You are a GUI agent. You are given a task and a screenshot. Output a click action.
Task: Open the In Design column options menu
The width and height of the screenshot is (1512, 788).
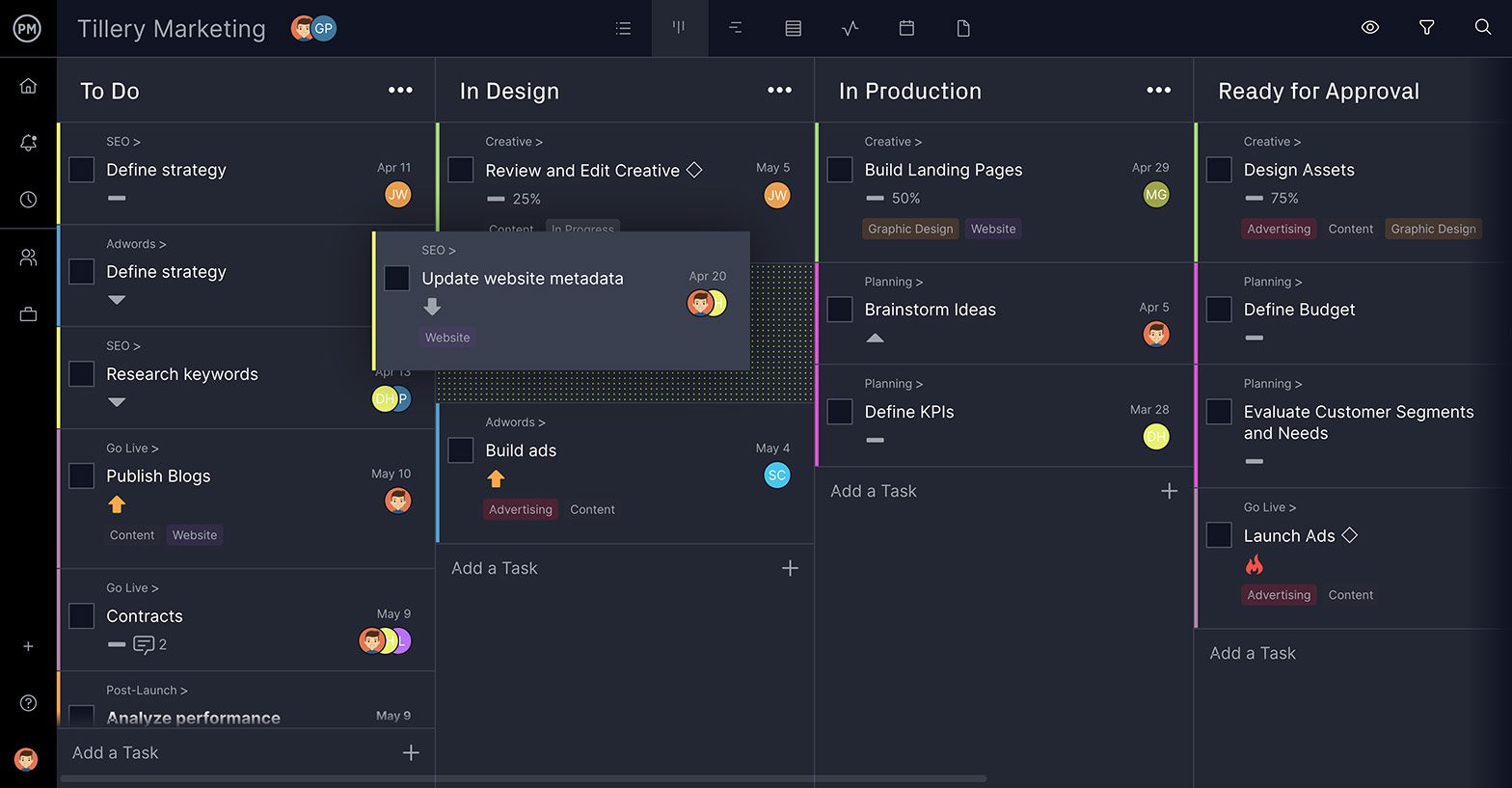(779, 91)
